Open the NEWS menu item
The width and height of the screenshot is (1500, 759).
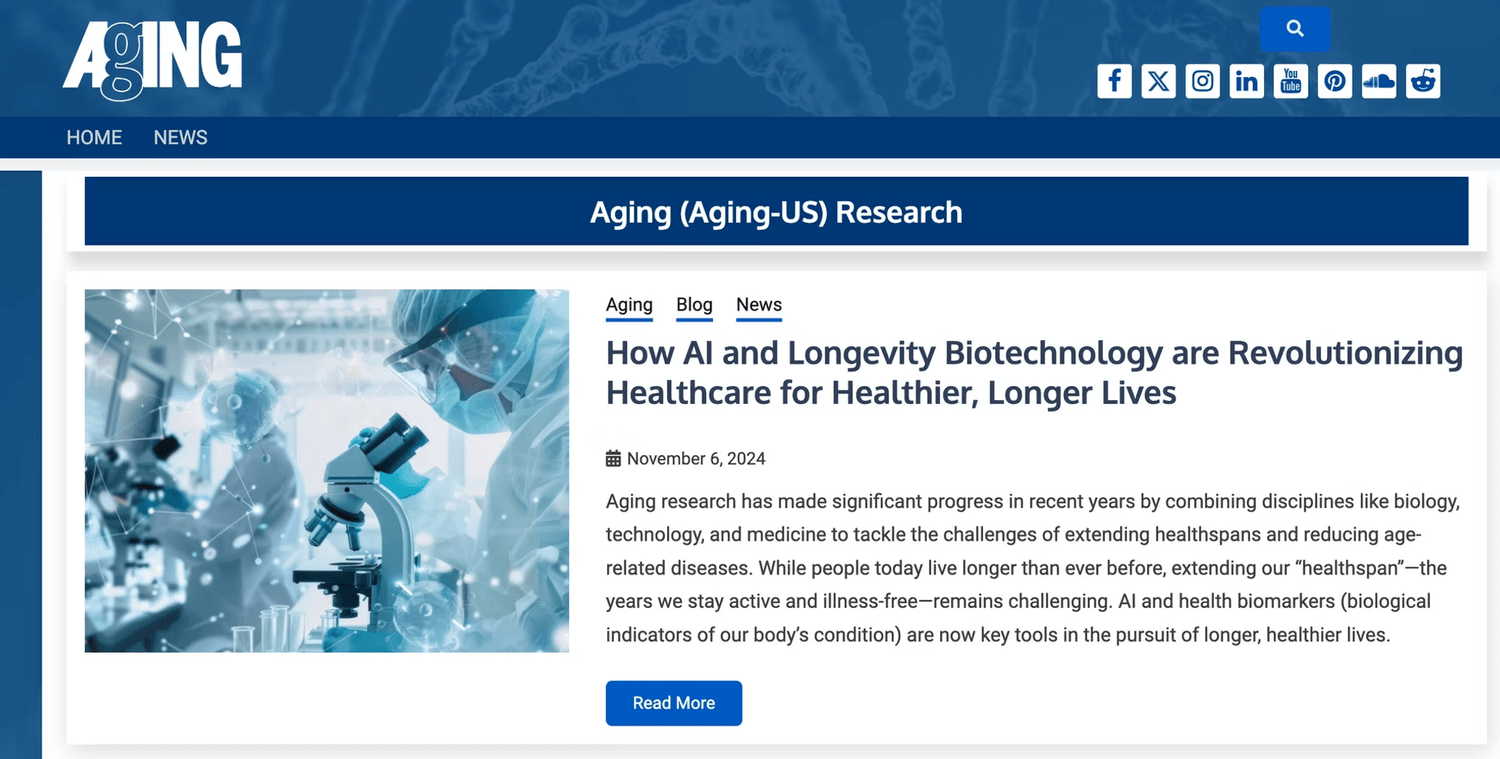click(180, 138)
